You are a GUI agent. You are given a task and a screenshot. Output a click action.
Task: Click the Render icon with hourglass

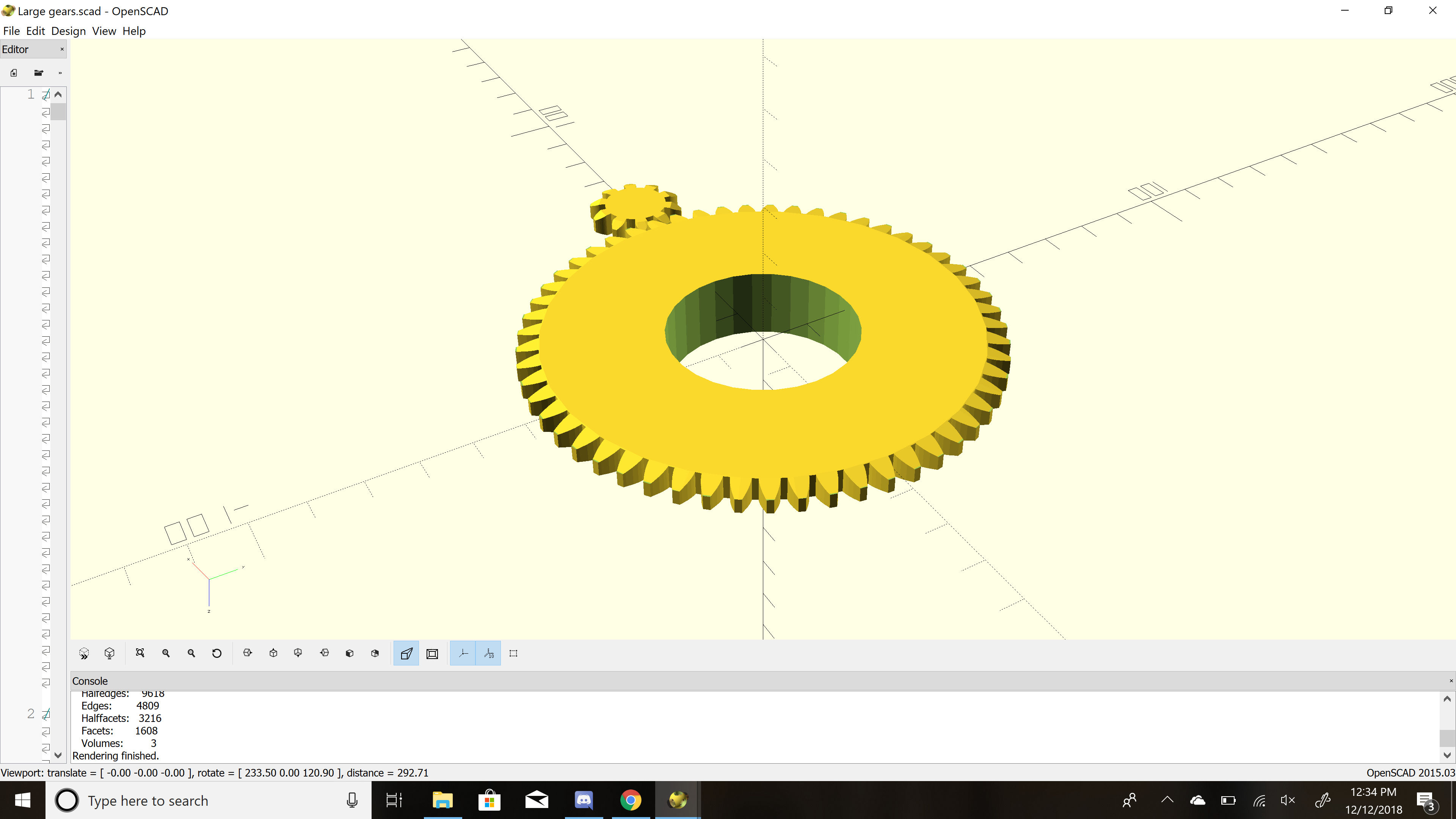click(x=110, y=653)
